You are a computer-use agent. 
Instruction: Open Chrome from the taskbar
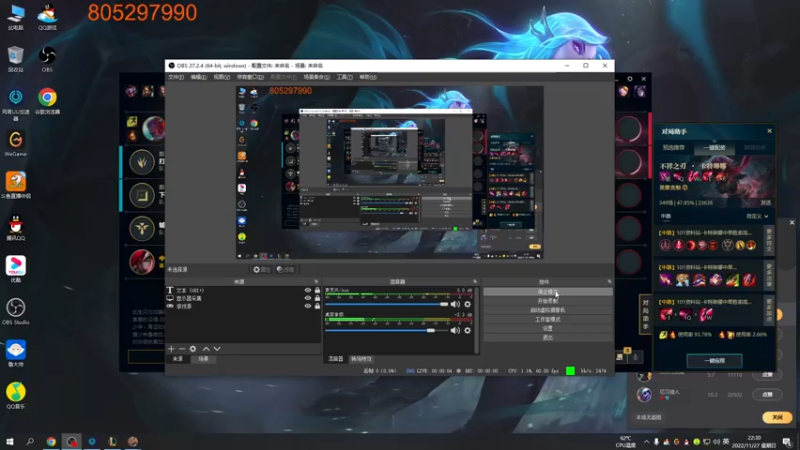coord(51,442)
